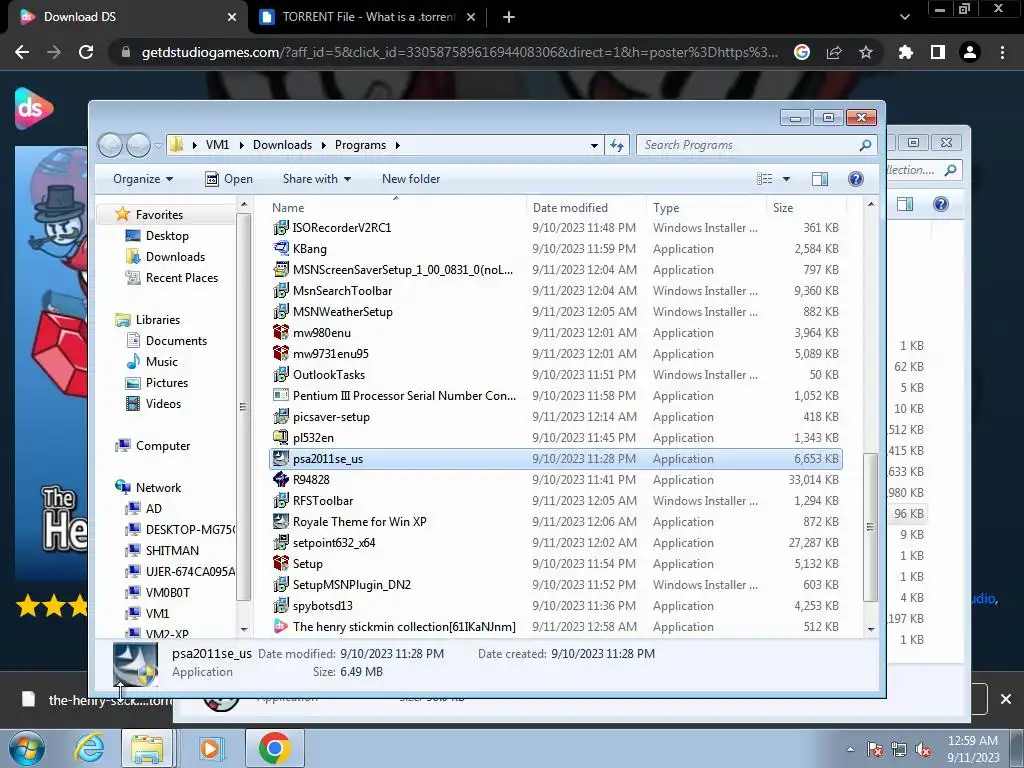Click the KBang application icon
Image resolution: width=1024 pixels, height=768 pixels.
tap(281, 249)
